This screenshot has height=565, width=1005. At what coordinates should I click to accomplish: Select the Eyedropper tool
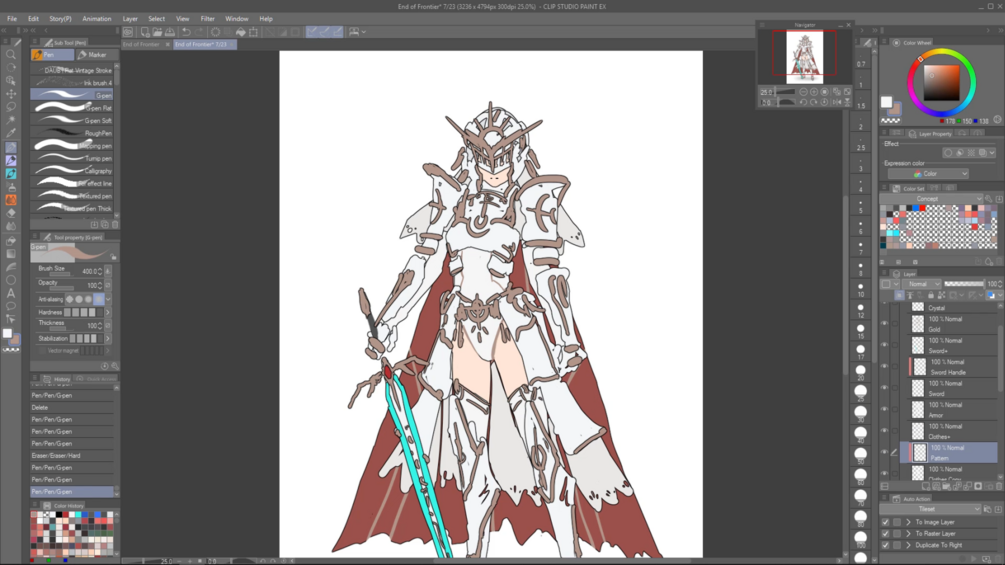tap(11, 133)
